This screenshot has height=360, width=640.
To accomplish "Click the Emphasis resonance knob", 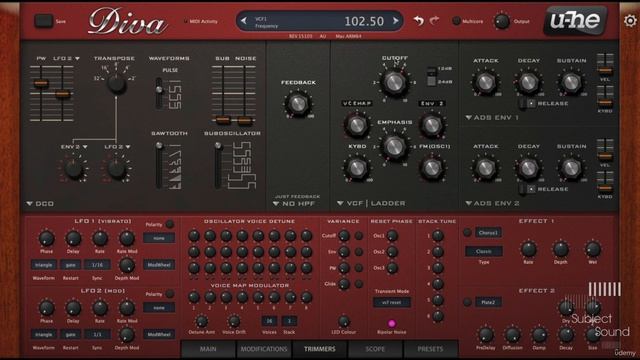I will [394, 147].
